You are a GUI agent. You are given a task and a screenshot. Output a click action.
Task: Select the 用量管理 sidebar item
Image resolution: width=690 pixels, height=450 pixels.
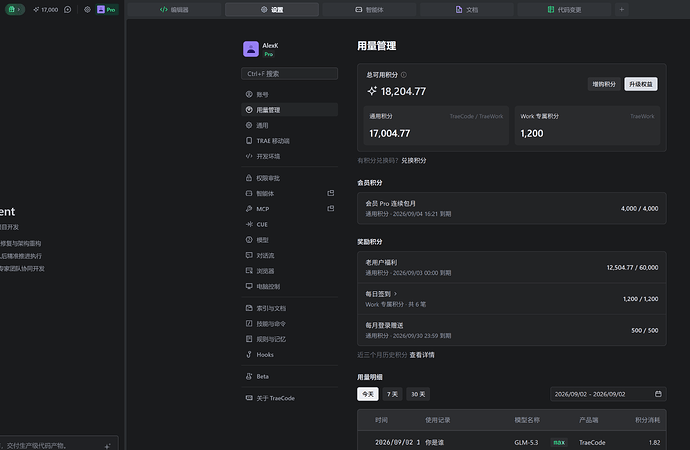click(x=289, y=110)
